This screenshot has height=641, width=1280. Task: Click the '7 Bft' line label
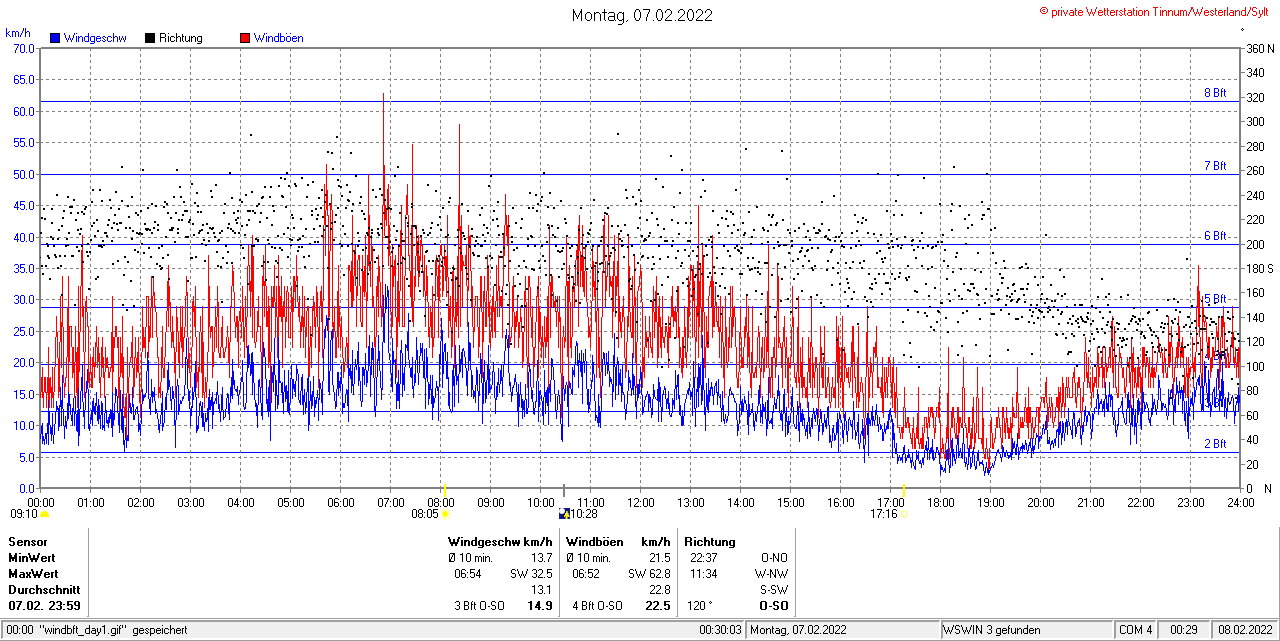click(x=1214, y=166)
